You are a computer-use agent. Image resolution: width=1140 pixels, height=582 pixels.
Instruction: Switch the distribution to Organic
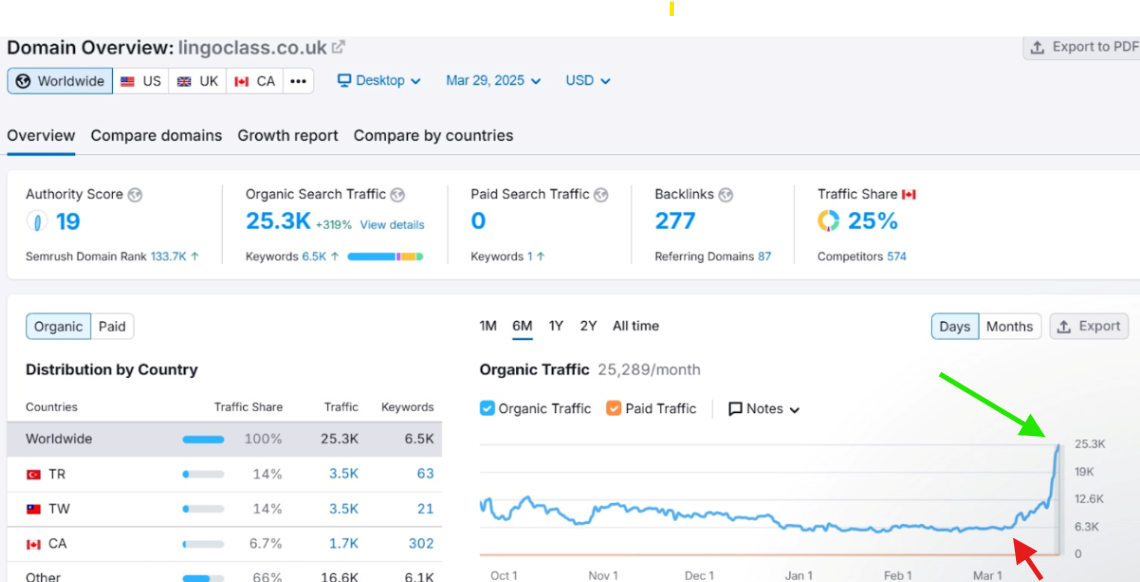coord(58,326)
